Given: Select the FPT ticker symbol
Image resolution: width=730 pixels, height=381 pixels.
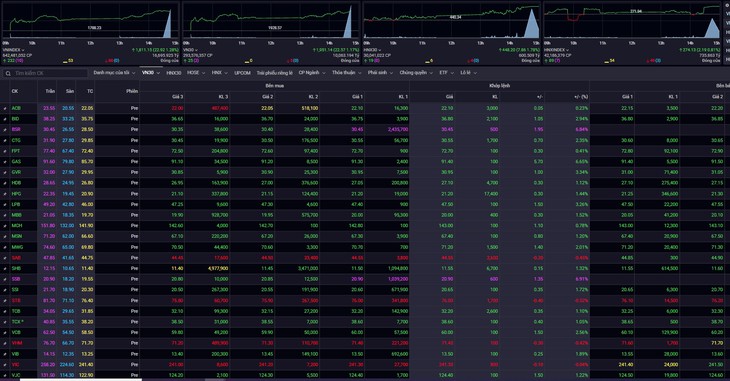Looking at the screenshot, I should click(16, 151).
